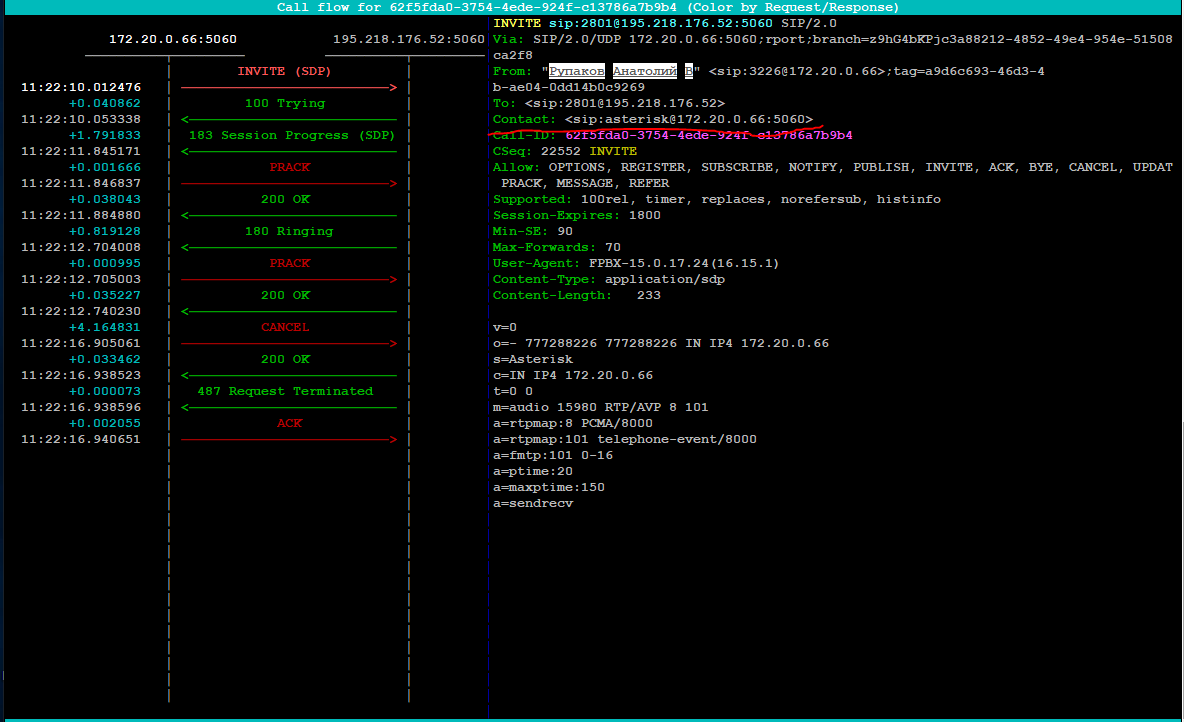Screen dimensions: 1184x722
Task: Select the 100 Trying response arrow
Action: (x=285, y=104)
